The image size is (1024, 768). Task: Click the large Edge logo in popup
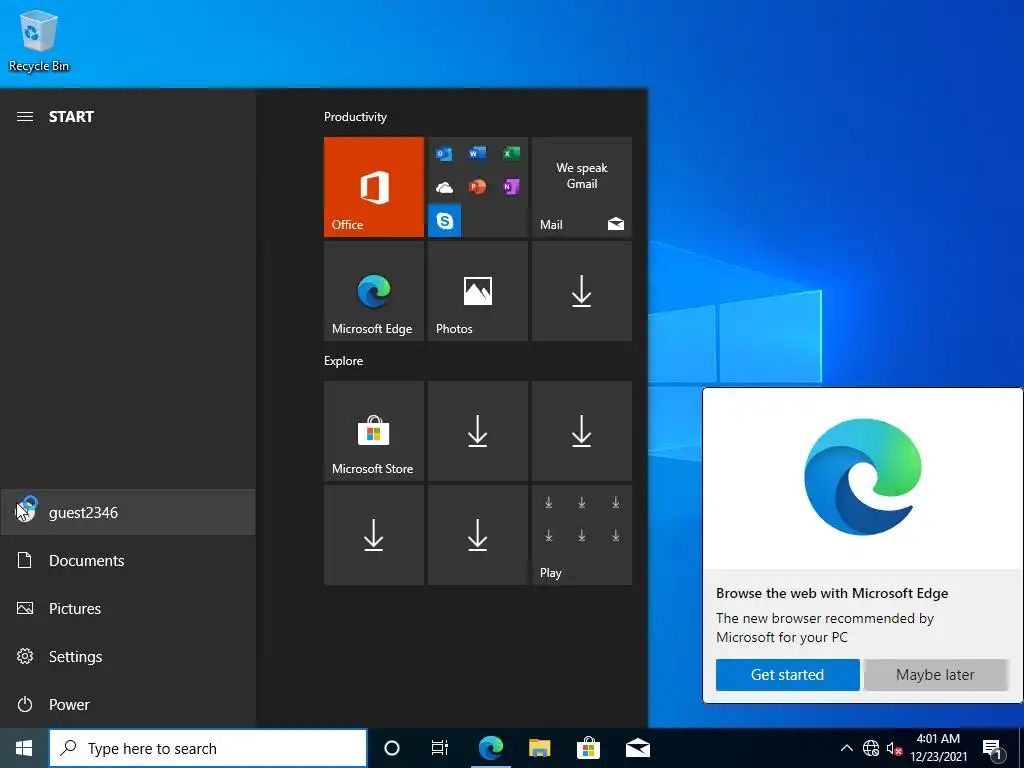pyautogui.click(x=863, y=477)
